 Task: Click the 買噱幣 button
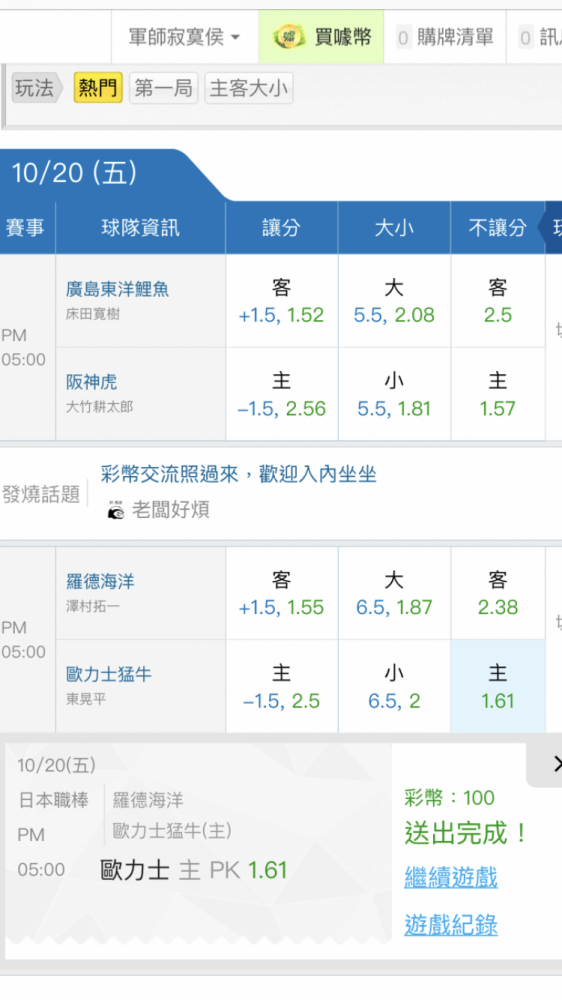(322, 37)
